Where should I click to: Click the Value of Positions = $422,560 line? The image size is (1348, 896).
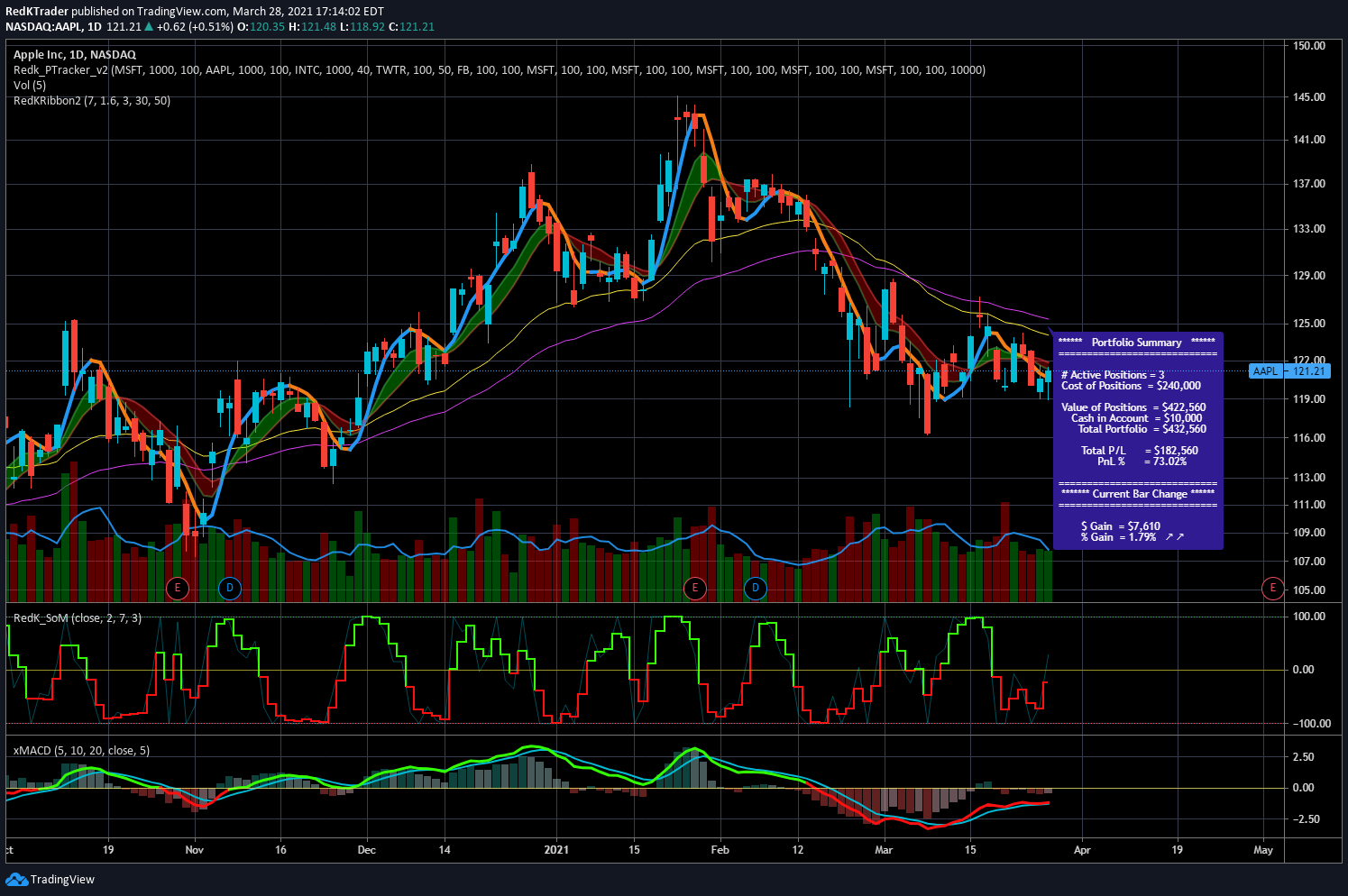coord(1133,407)
